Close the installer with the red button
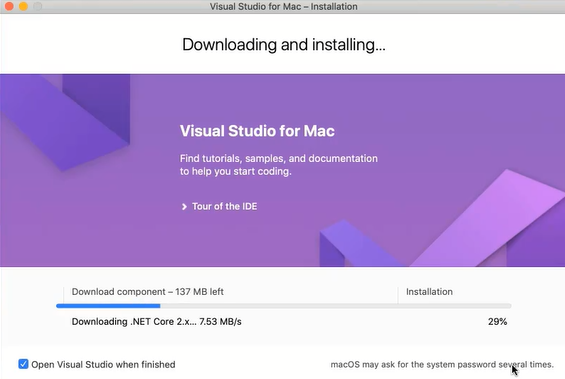The height and width of the screenshot is (379, 565). click(9, 6)
